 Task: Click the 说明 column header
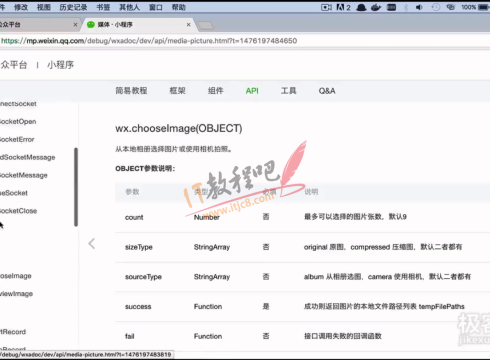coord(311,192)
